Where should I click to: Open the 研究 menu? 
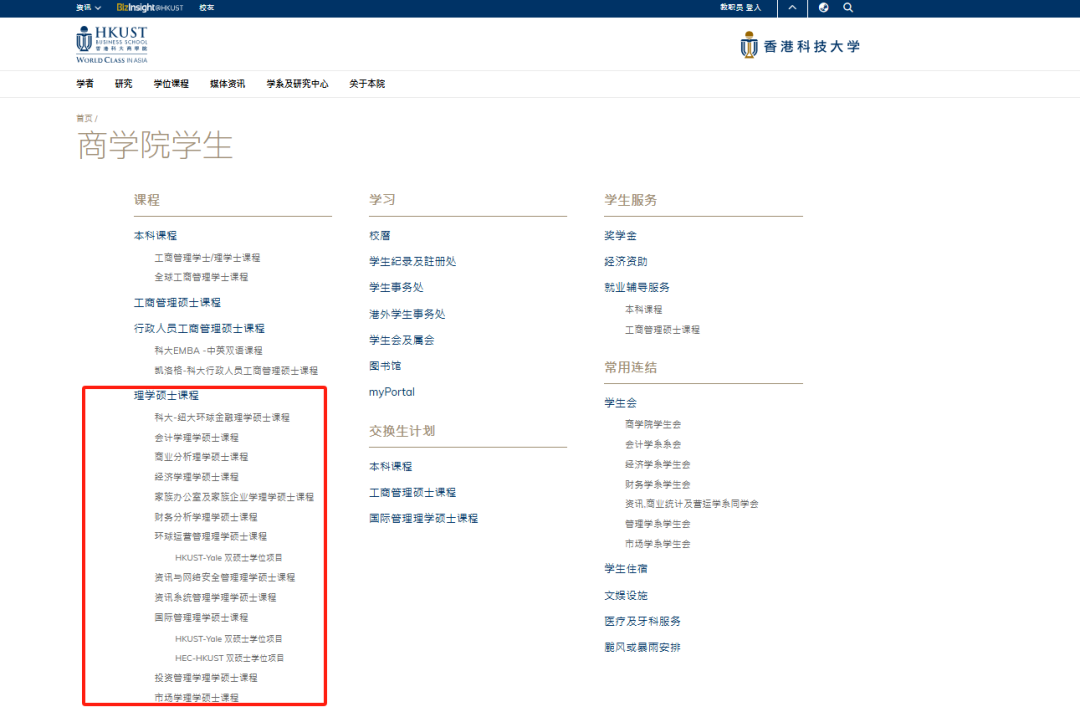click(x=123, y=83)
